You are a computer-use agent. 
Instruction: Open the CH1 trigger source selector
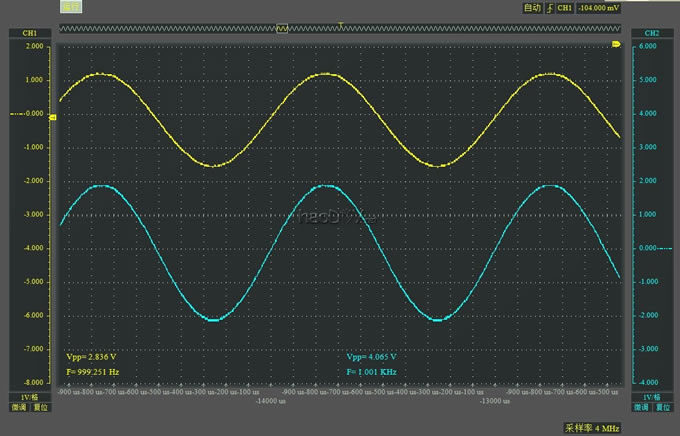click(565, 8)
